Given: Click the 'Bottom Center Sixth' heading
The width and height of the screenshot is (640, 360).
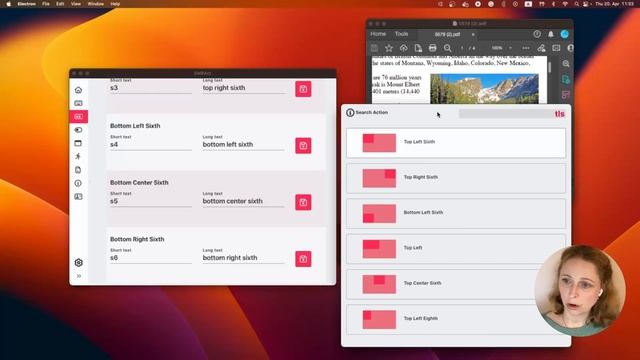Looking at the screenshot, I should coord(139,182).
